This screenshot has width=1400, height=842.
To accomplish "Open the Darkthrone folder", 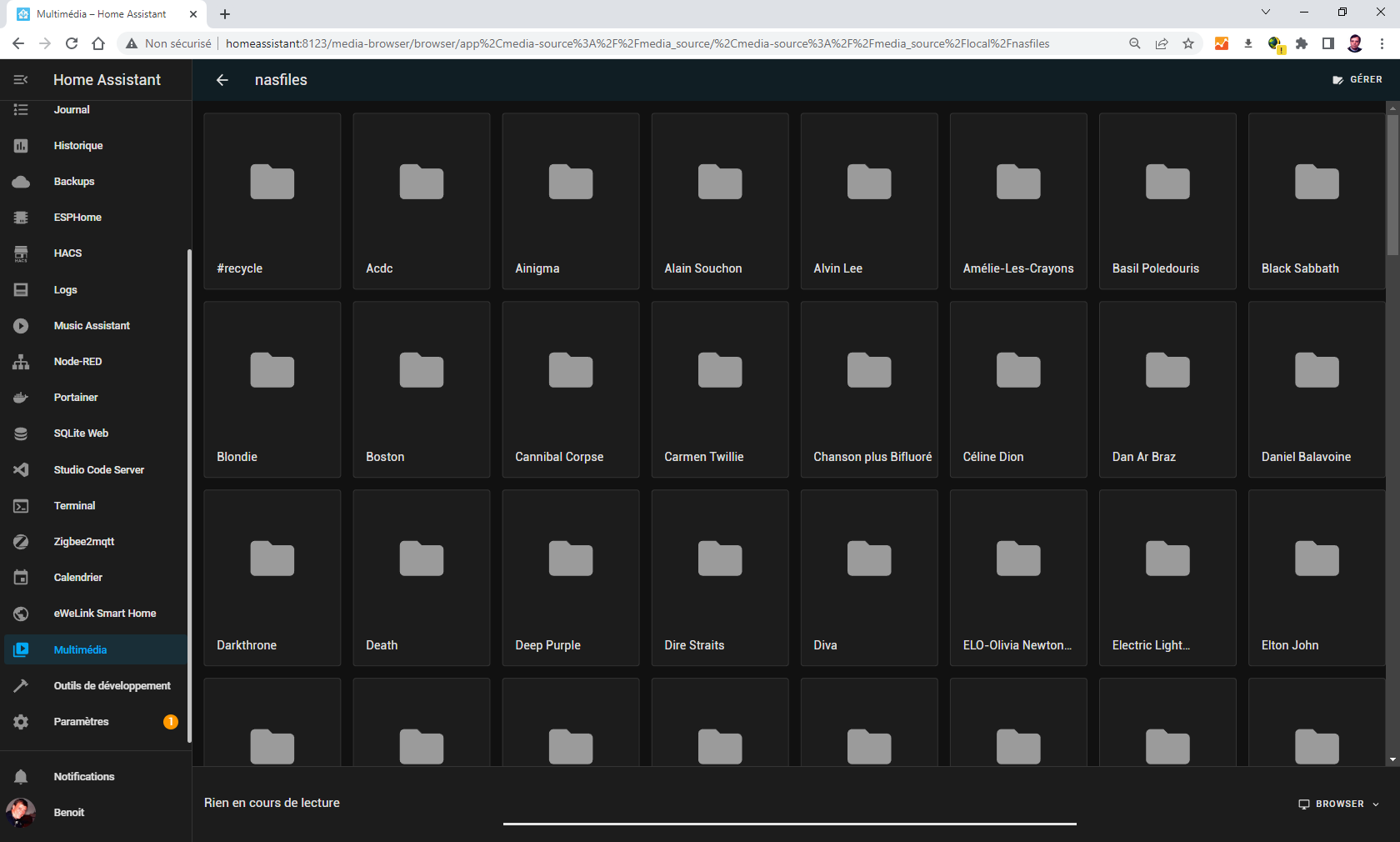I will (272, 578).
